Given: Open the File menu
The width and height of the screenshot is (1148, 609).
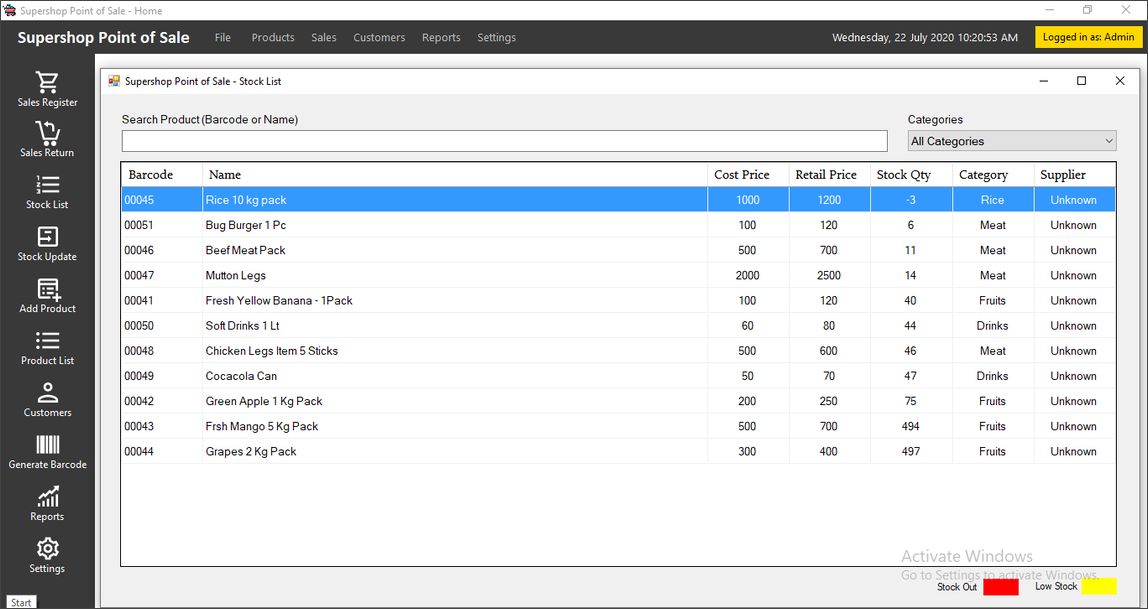Looking at the screenshot, I should pos(223,37).
